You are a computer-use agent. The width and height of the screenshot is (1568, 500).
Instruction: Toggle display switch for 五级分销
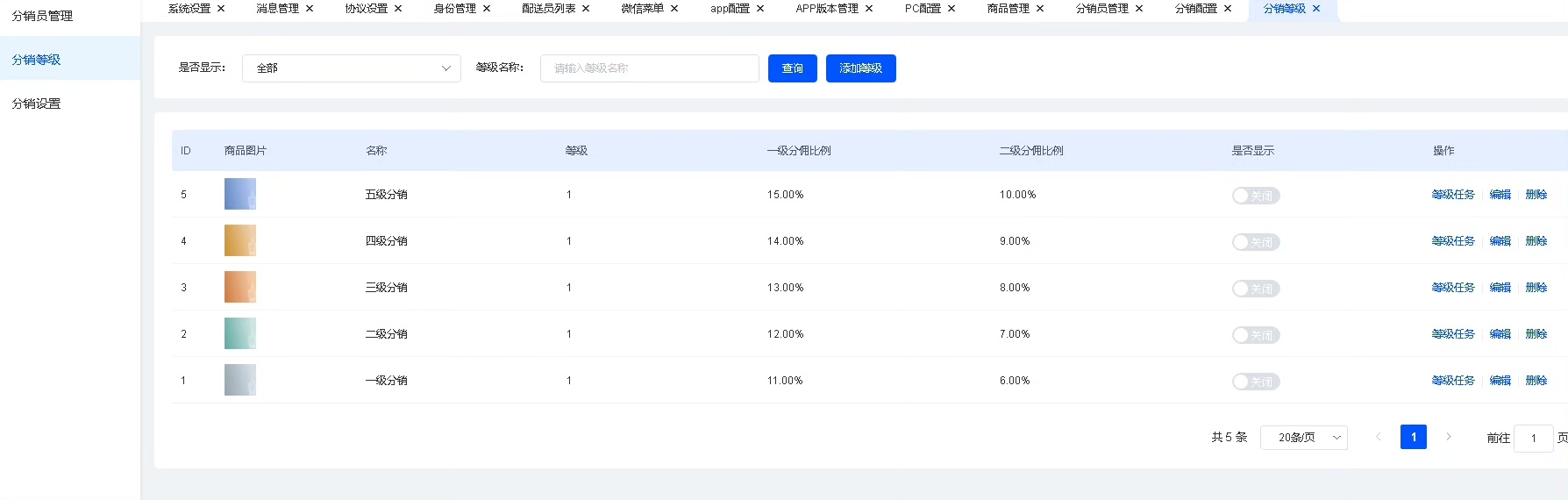point(1255,196)
